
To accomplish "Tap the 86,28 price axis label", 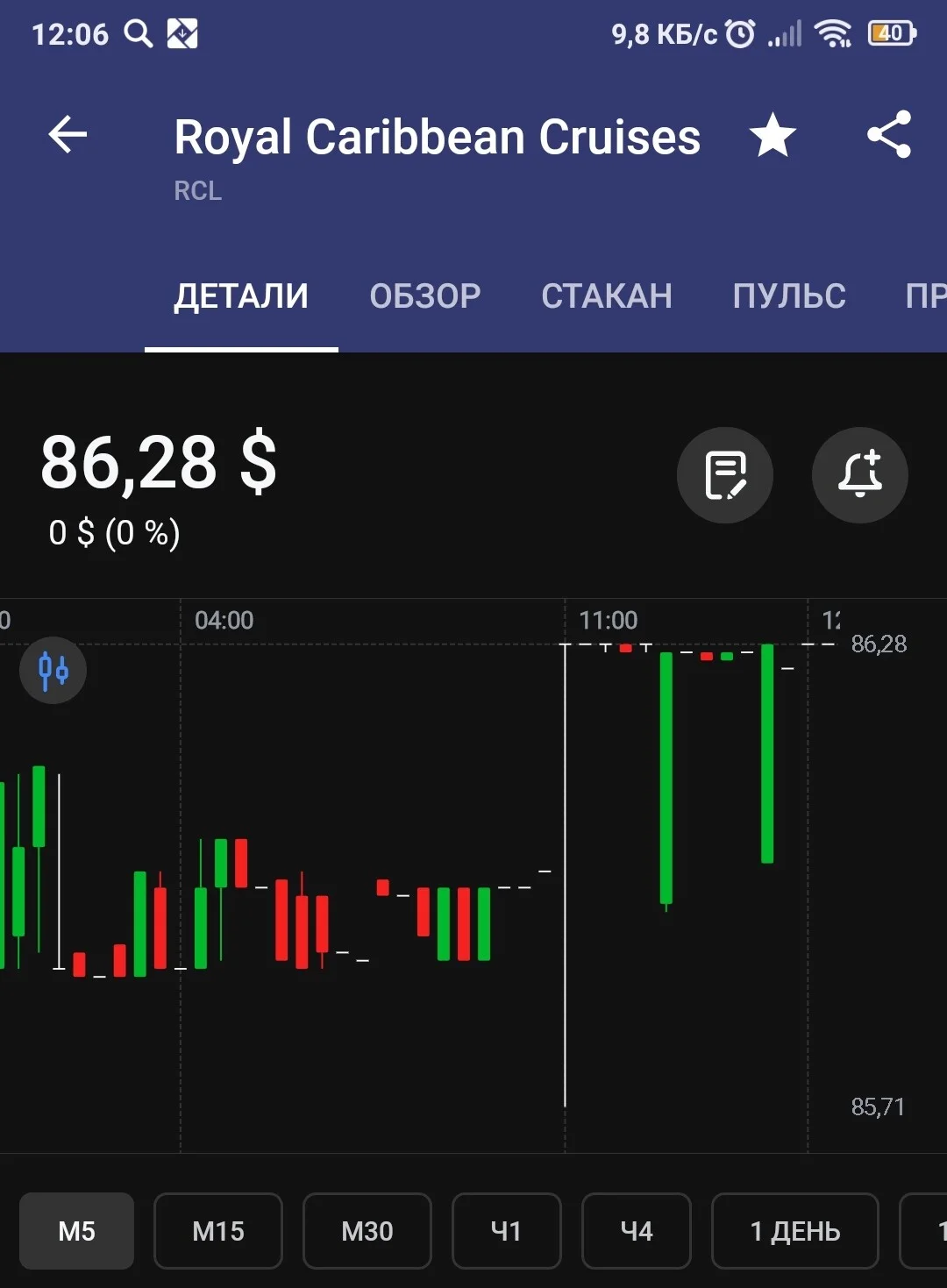I will pos(879,644).
